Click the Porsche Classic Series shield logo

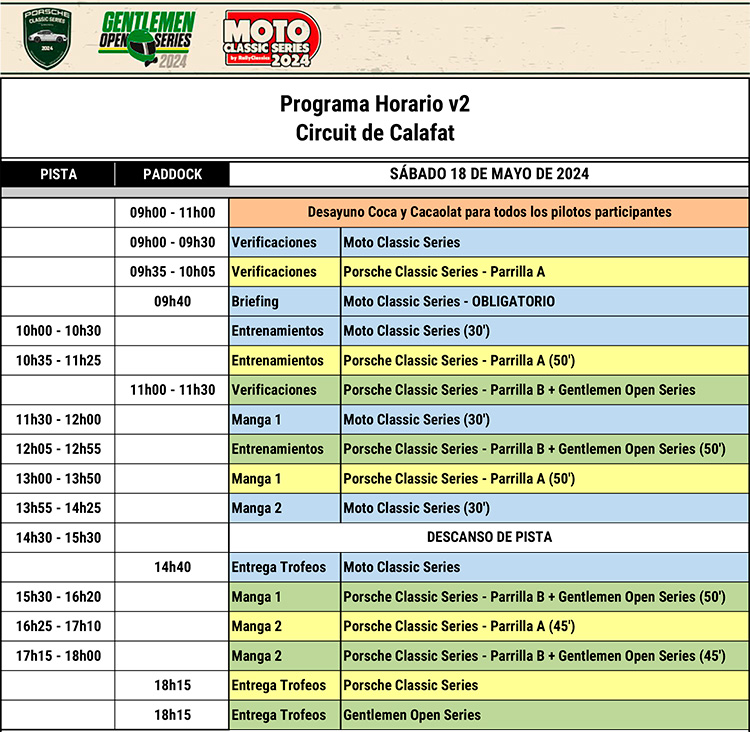click(x=48, y=39)
